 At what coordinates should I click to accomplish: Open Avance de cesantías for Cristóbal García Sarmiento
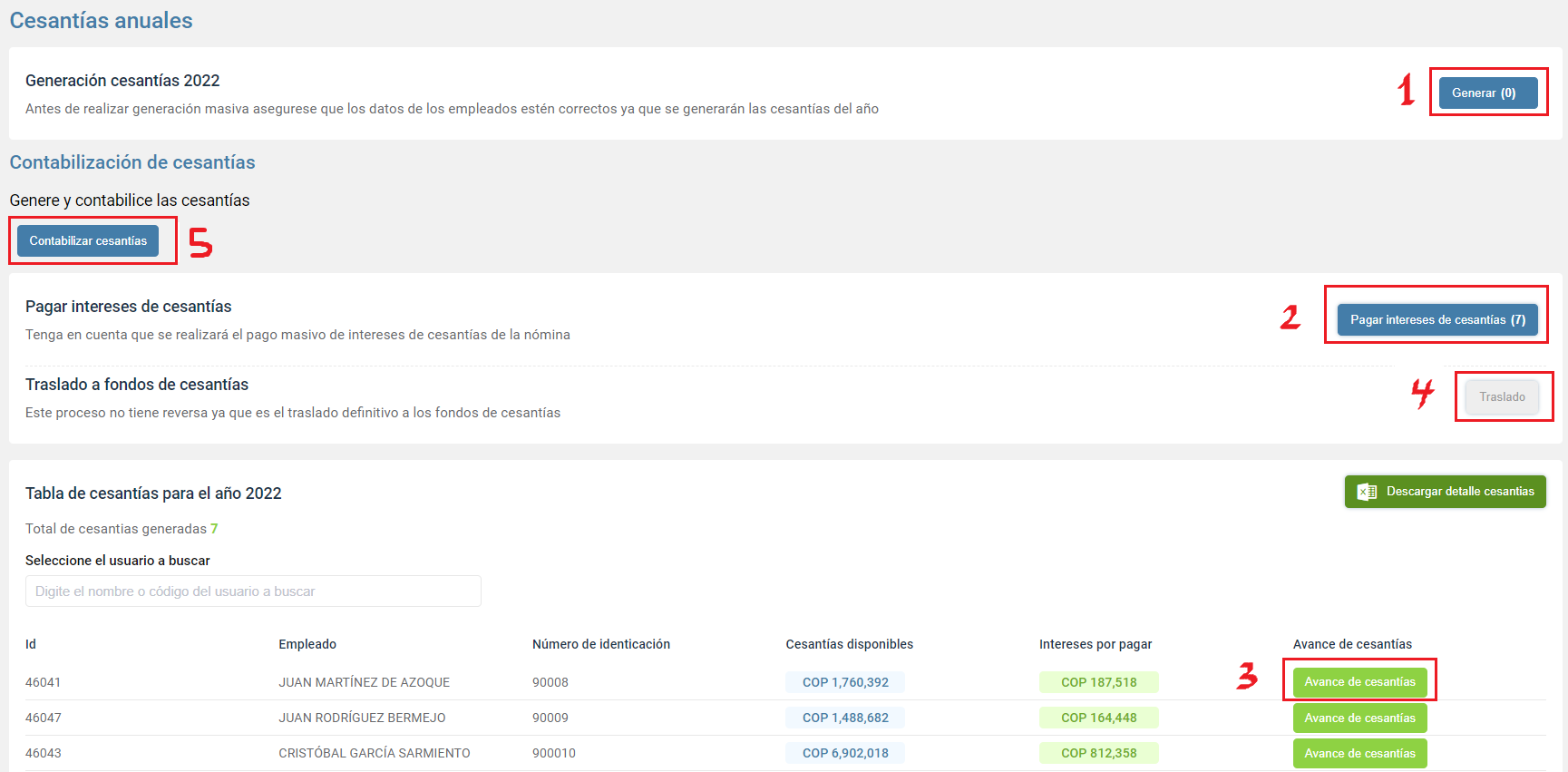(x=1359, y=753)
